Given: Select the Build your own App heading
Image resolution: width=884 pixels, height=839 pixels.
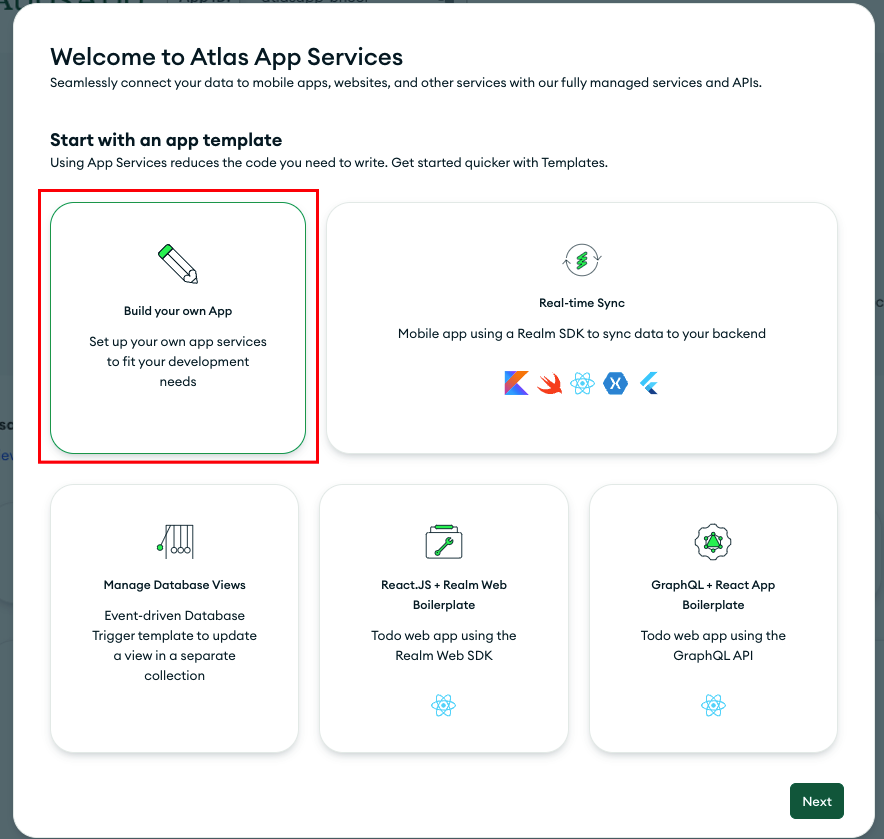Looking at the screenshot, I should pyautogui.click(x=178, y=311).
